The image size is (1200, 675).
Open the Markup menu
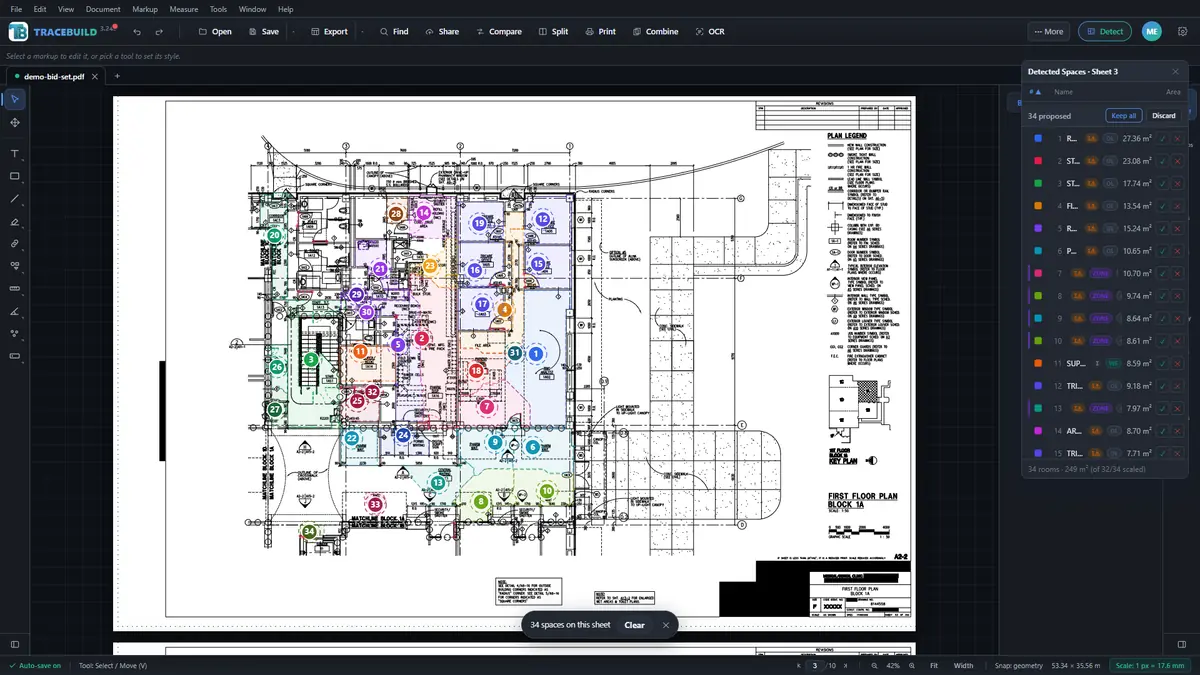pos(145,9)
